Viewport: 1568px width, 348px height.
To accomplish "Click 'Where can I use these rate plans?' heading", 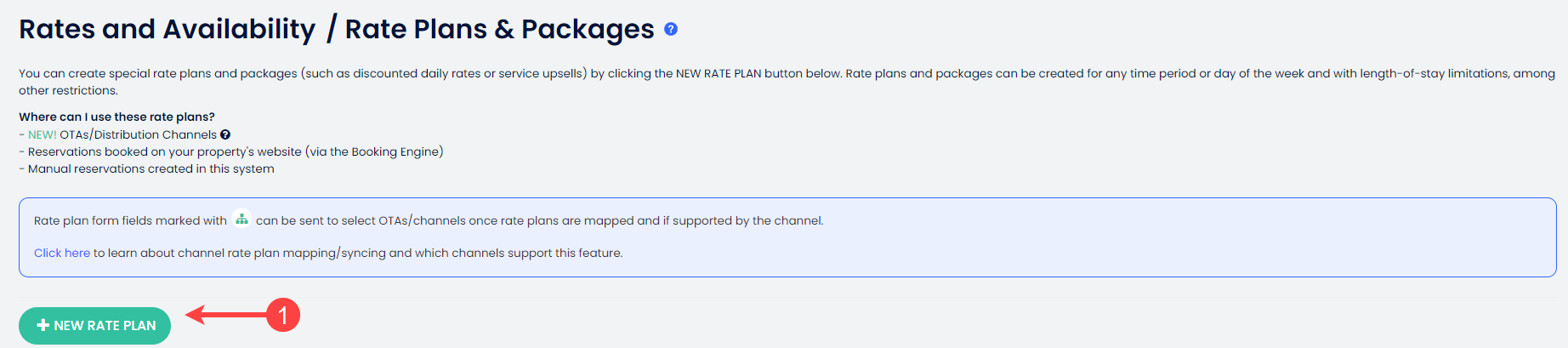I will pyautogui.click(x=116, y=117).
